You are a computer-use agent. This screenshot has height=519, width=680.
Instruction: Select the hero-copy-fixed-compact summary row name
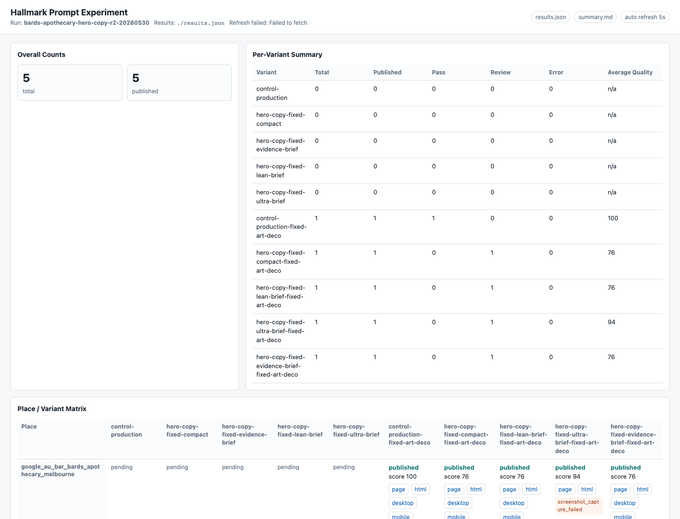pyautogui.click(x=281, y=119)
